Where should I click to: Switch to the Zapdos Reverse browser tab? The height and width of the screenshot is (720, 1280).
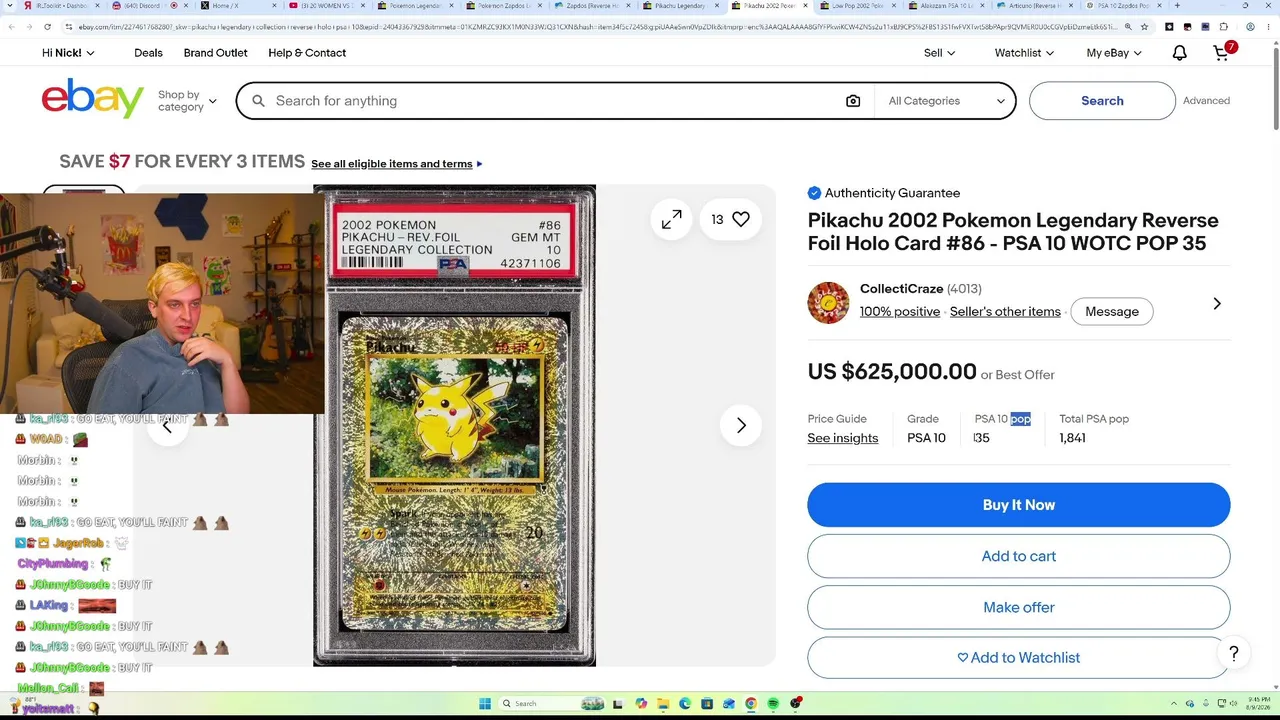[x=594, y=6]
